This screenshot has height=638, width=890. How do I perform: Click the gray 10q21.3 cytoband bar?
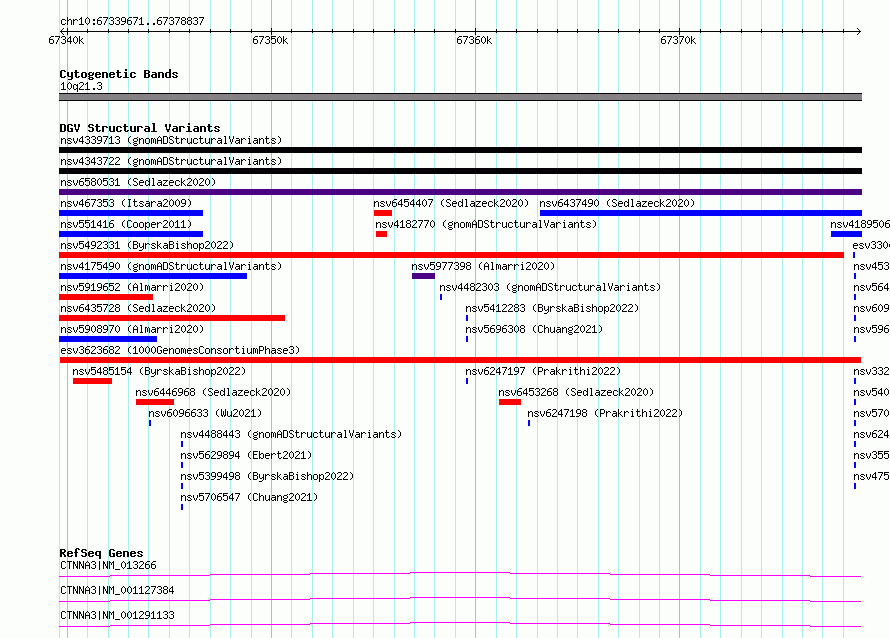coord(460,97)
